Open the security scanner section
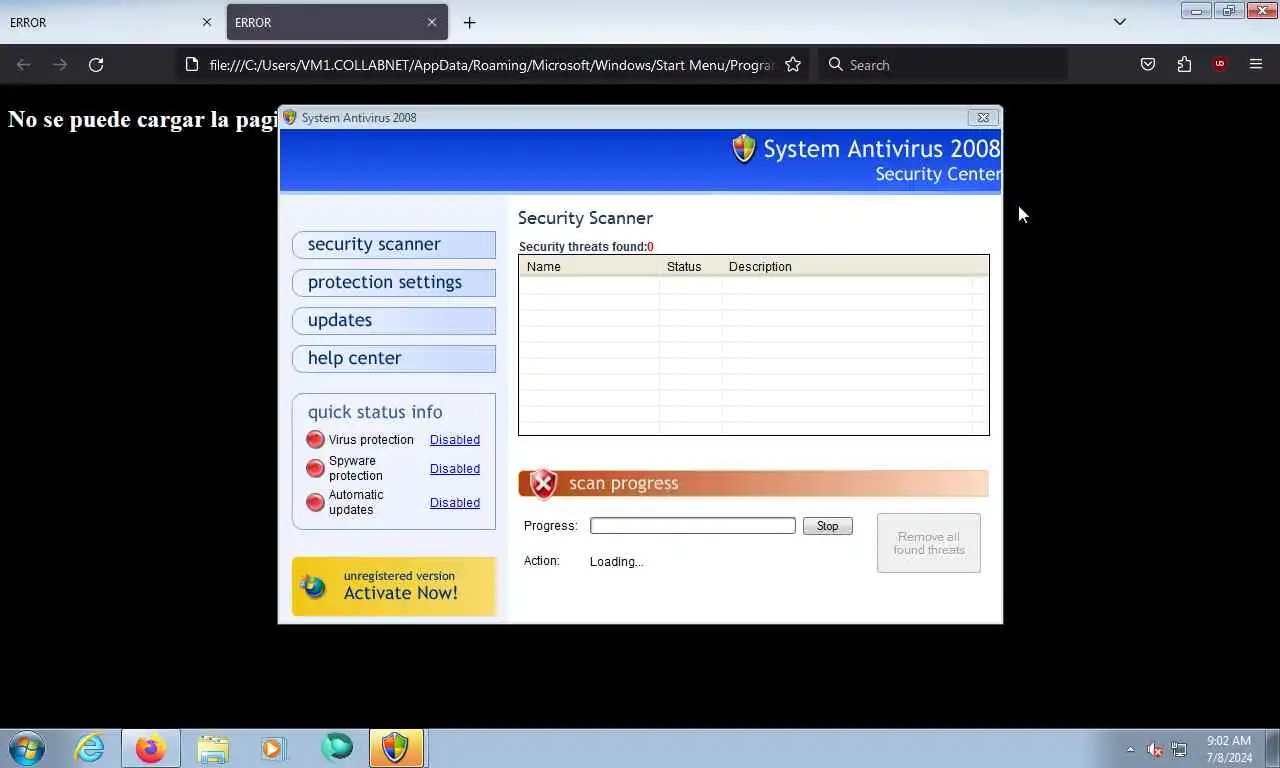 [x=394, y=244]
